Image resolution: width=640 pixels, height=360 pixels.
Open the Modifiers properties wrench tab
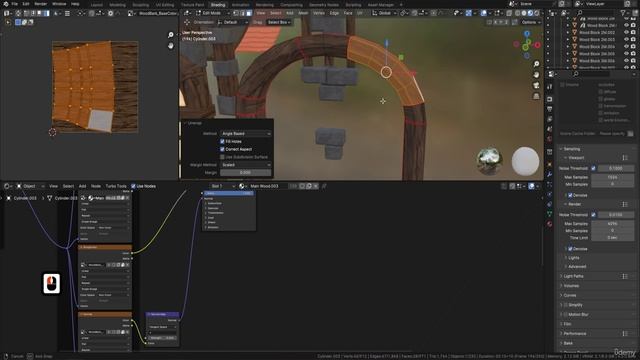coord(550,174)
